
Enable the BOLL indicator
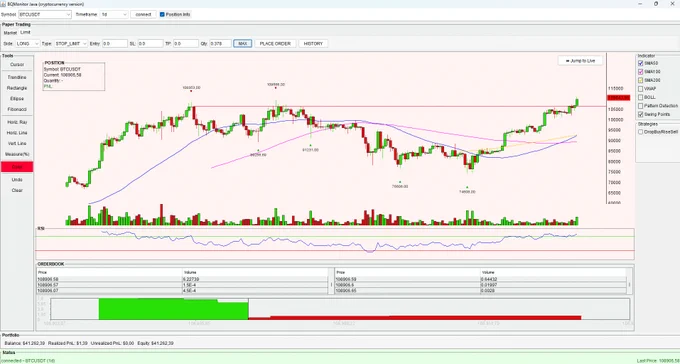[x=641, y=97]
